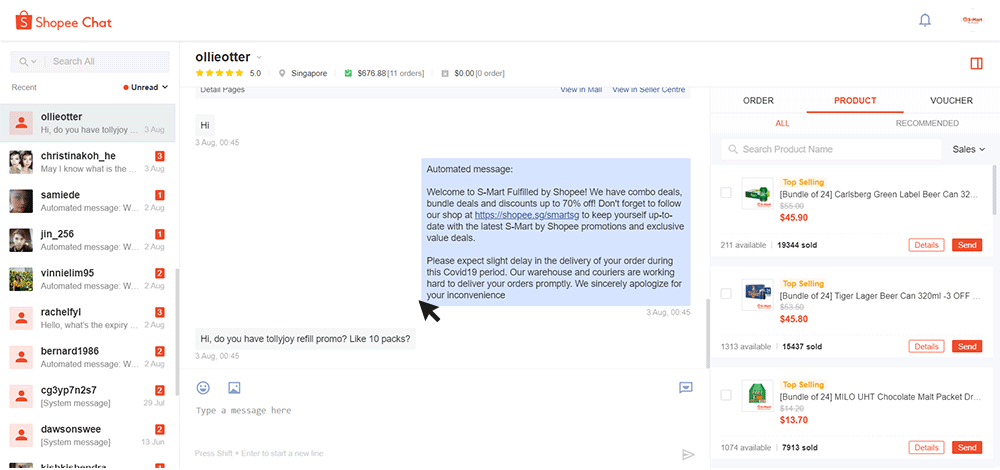Viewport: 1000px width, 470px height.
Task: Click the "19344 sold" text
Action: (x=797, y=245)
